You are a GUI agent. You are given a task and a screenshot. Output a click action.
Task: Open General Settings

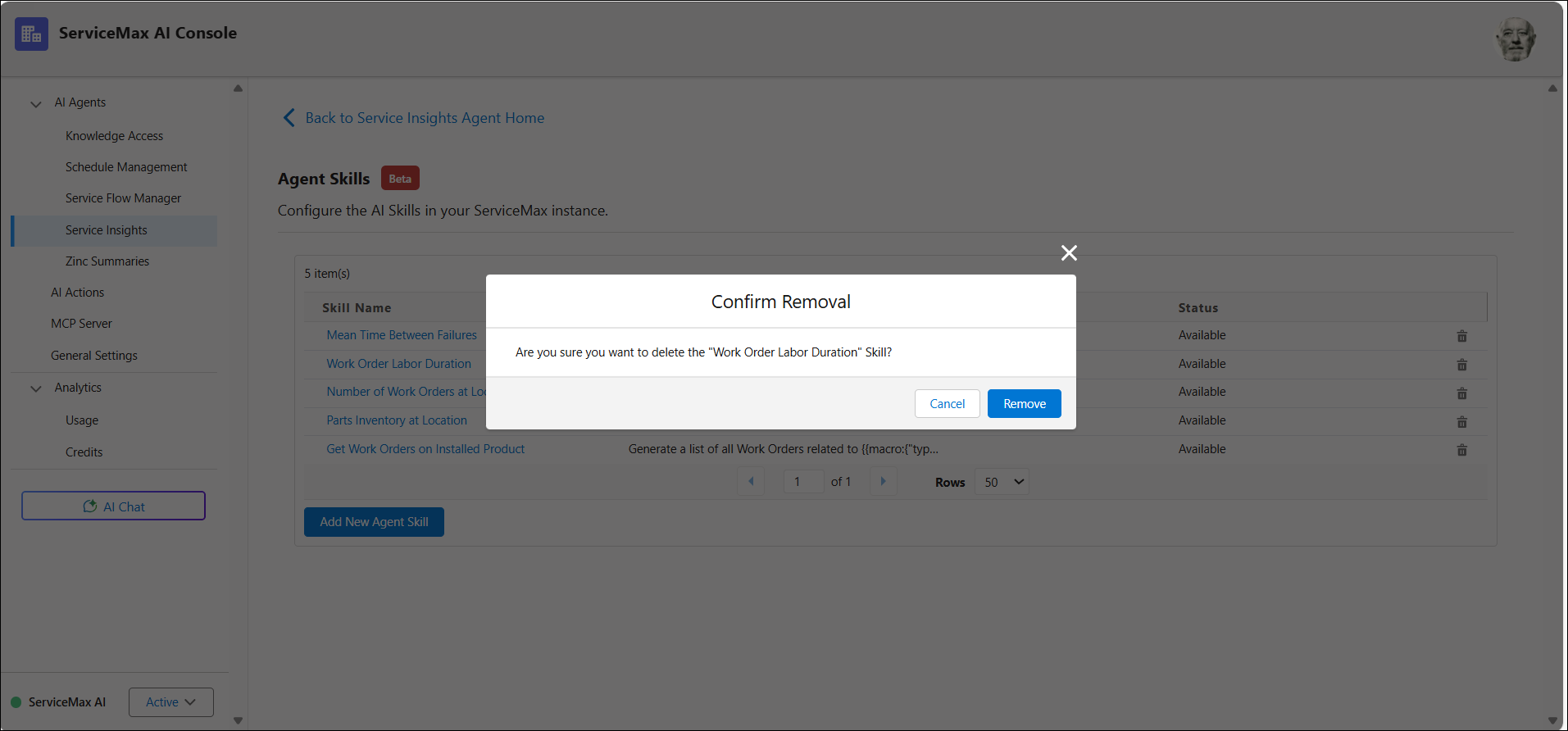94,356
